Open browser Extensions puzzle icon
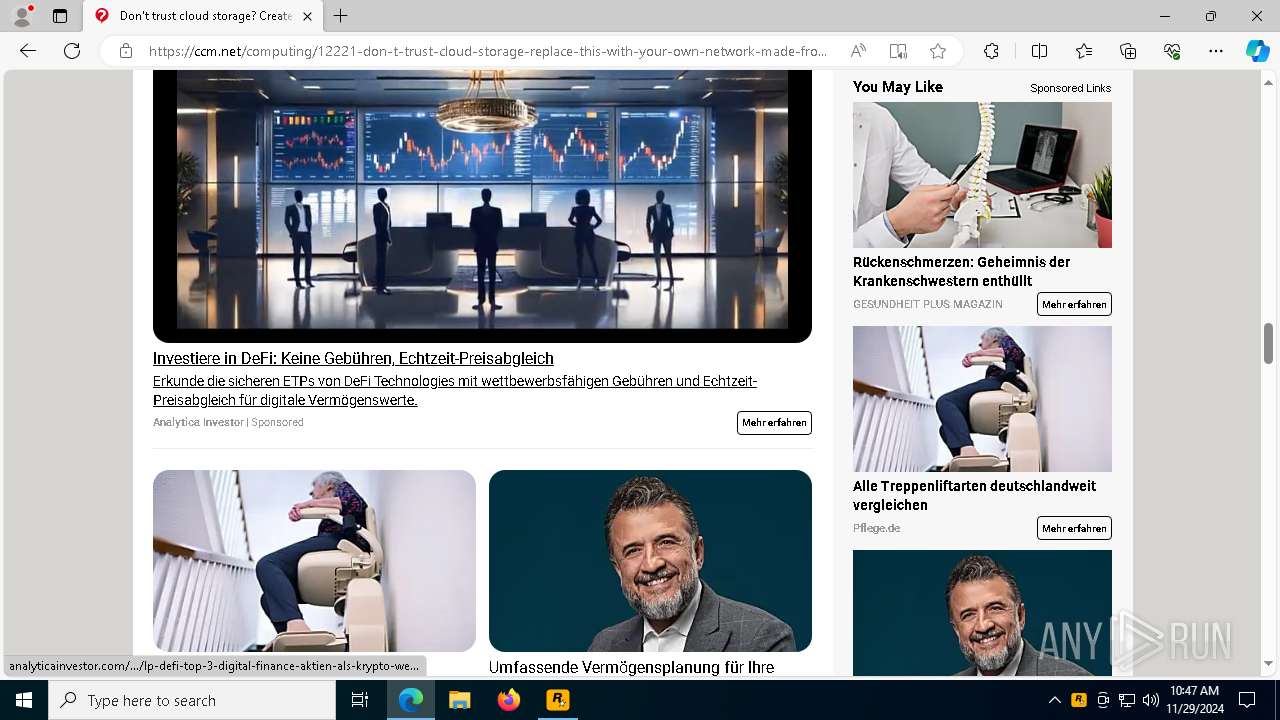Screen dimensions: 1280x720 (991, 51)
